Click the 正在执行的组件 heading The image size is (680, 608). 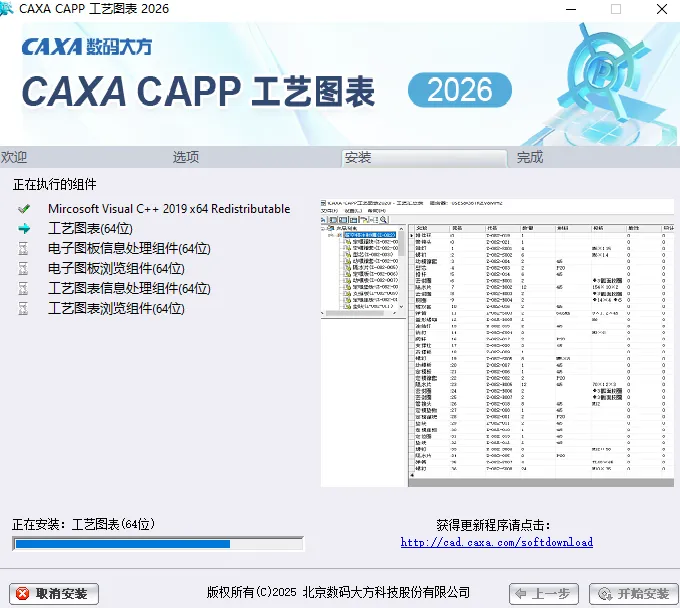[55, 184]
